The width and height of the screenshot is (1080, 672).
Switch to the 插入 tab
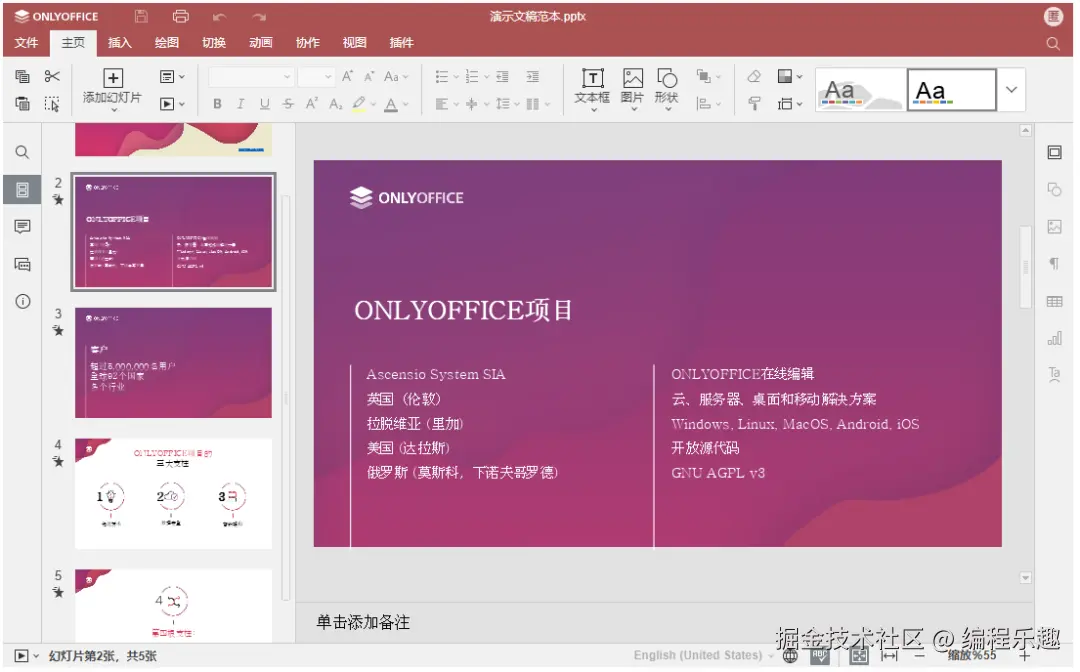click(x=120, y=43)
